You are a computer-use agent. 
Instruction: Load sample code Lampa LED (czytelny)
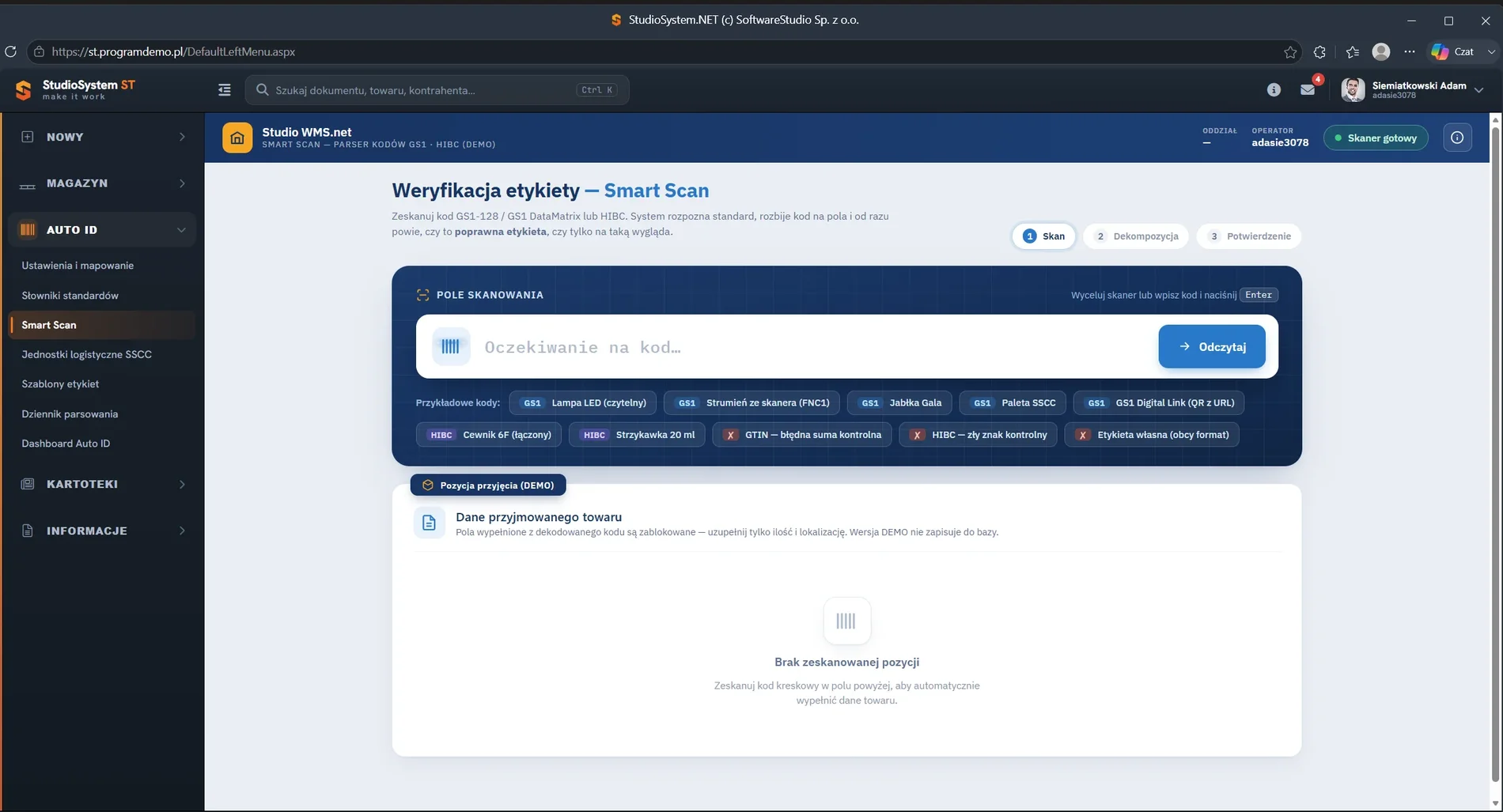point(583,402)
